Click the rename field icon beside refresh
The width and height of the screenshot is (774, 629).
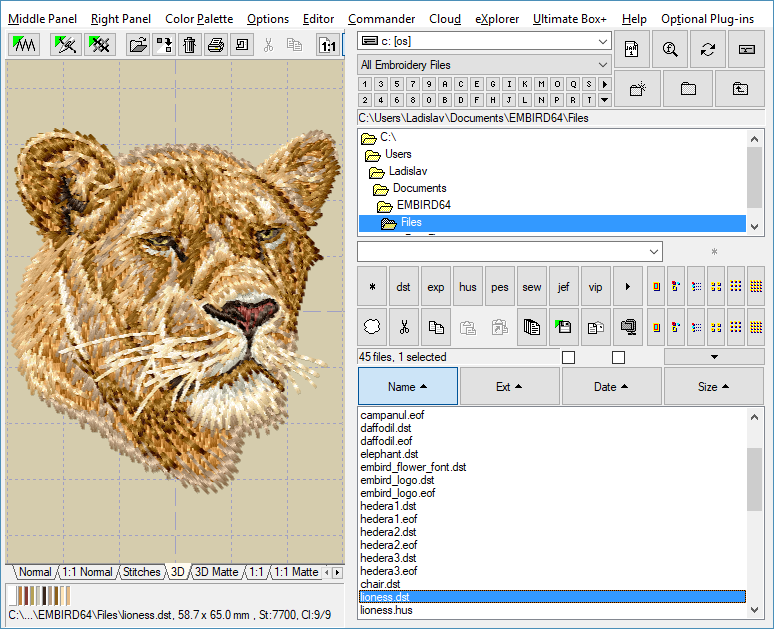[746, 49]
